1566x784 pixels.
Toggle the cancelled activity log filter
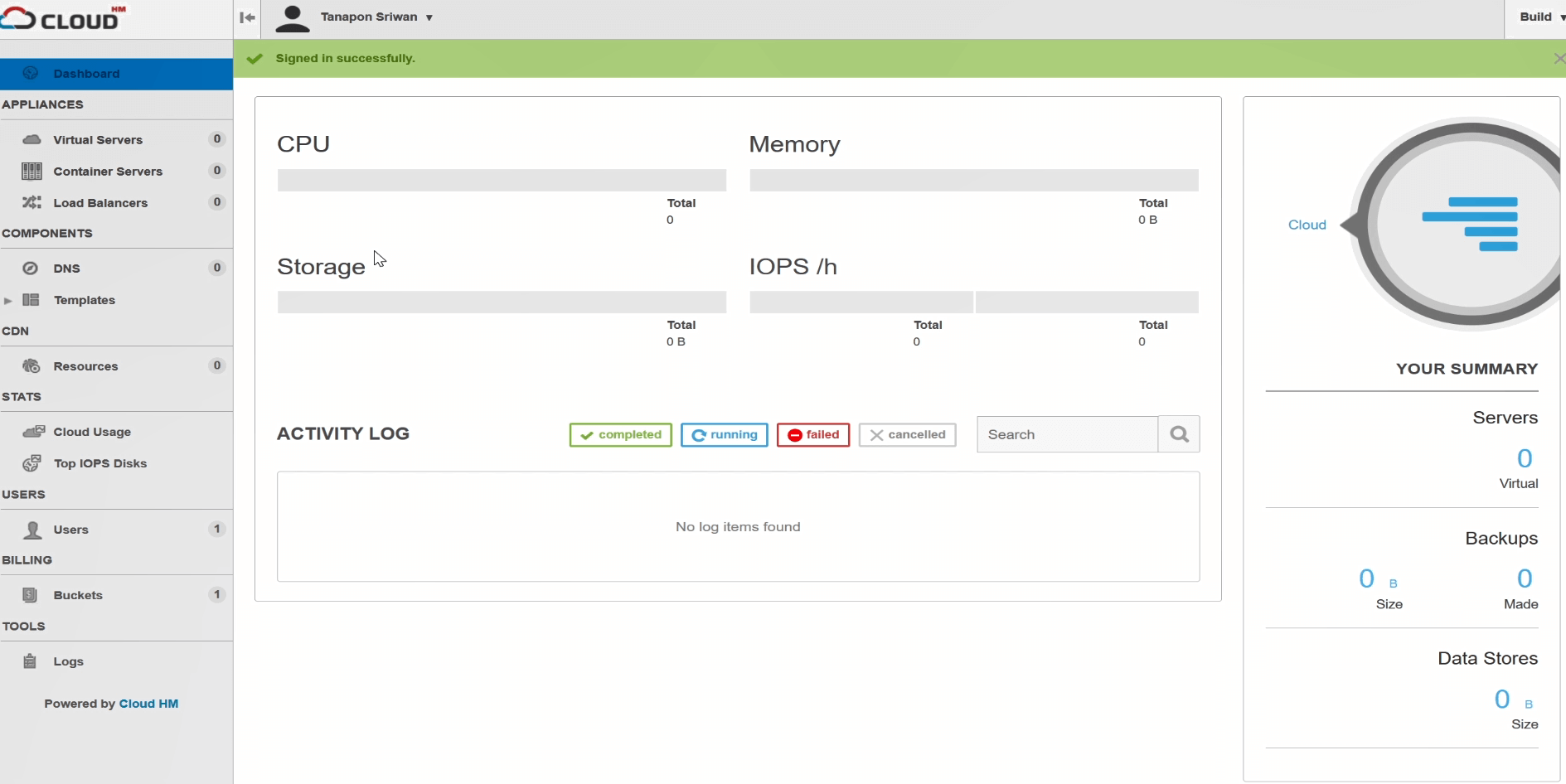pos(907,435)
